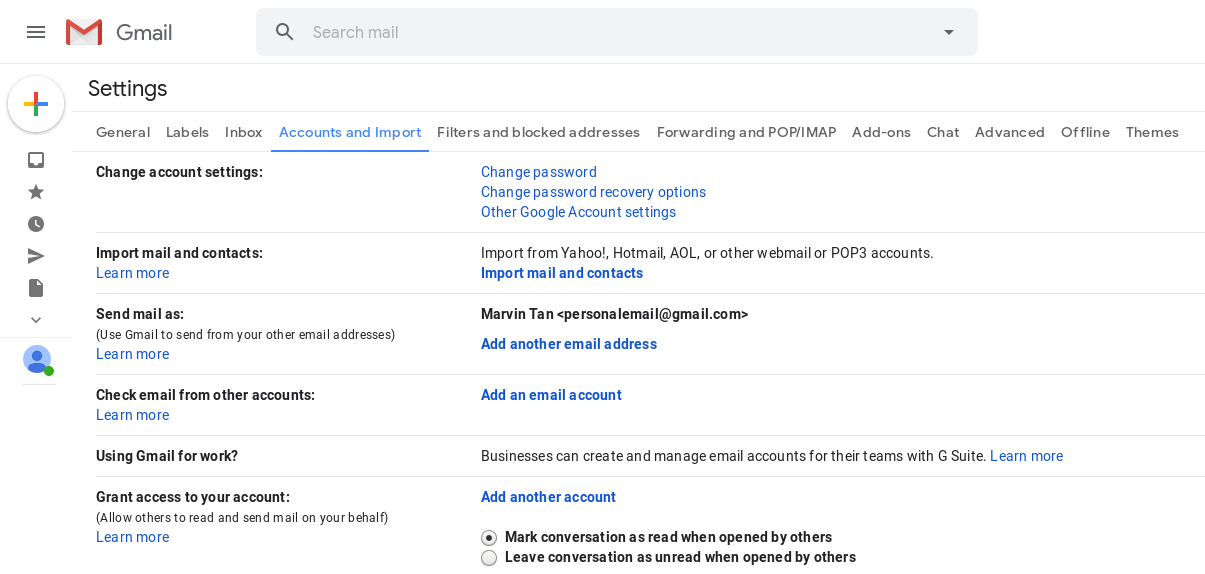Select Mark conversation as read option

(489, 538)
